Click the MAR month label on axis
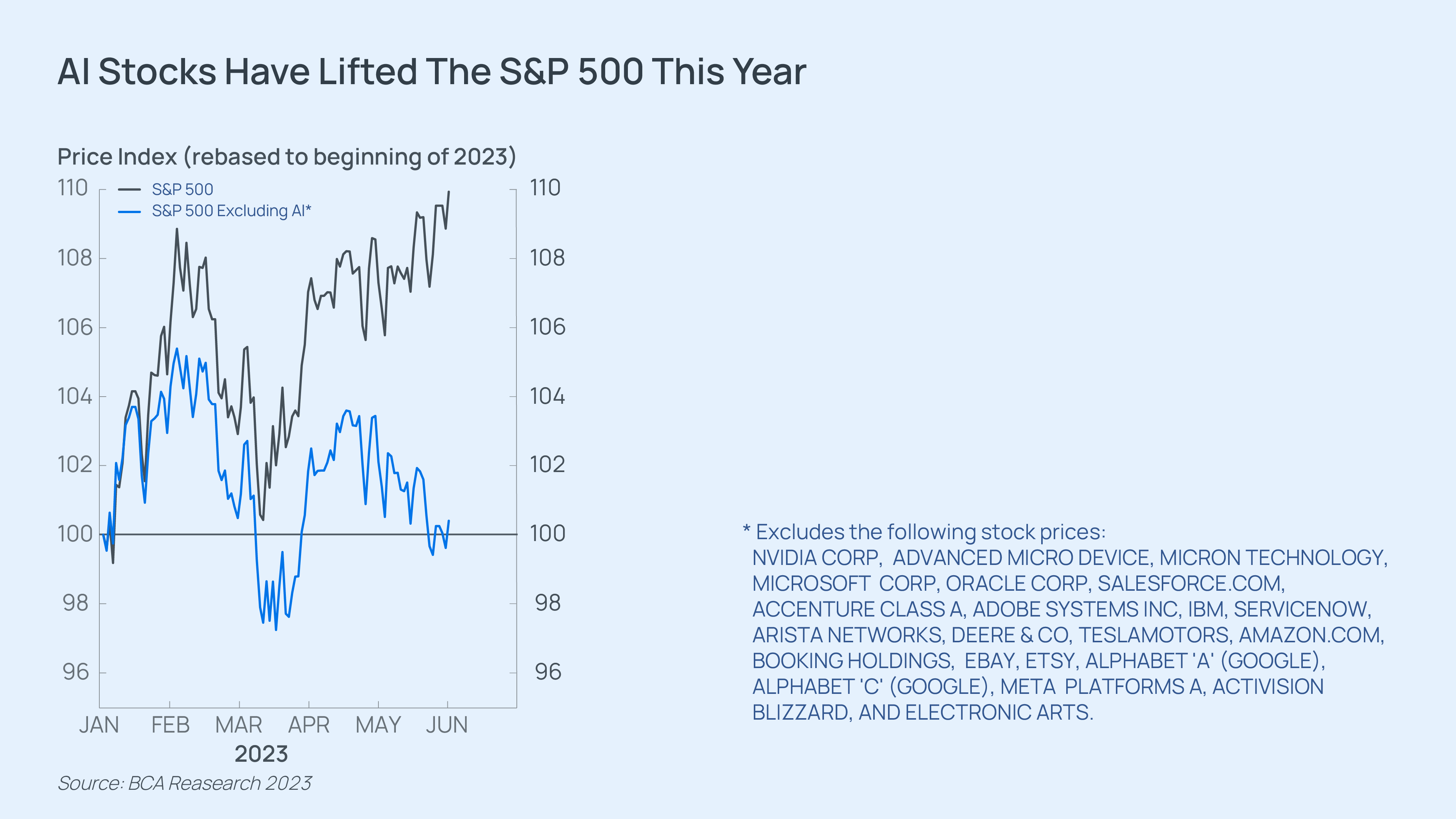The image size is (1456, 819). point(238,725)
